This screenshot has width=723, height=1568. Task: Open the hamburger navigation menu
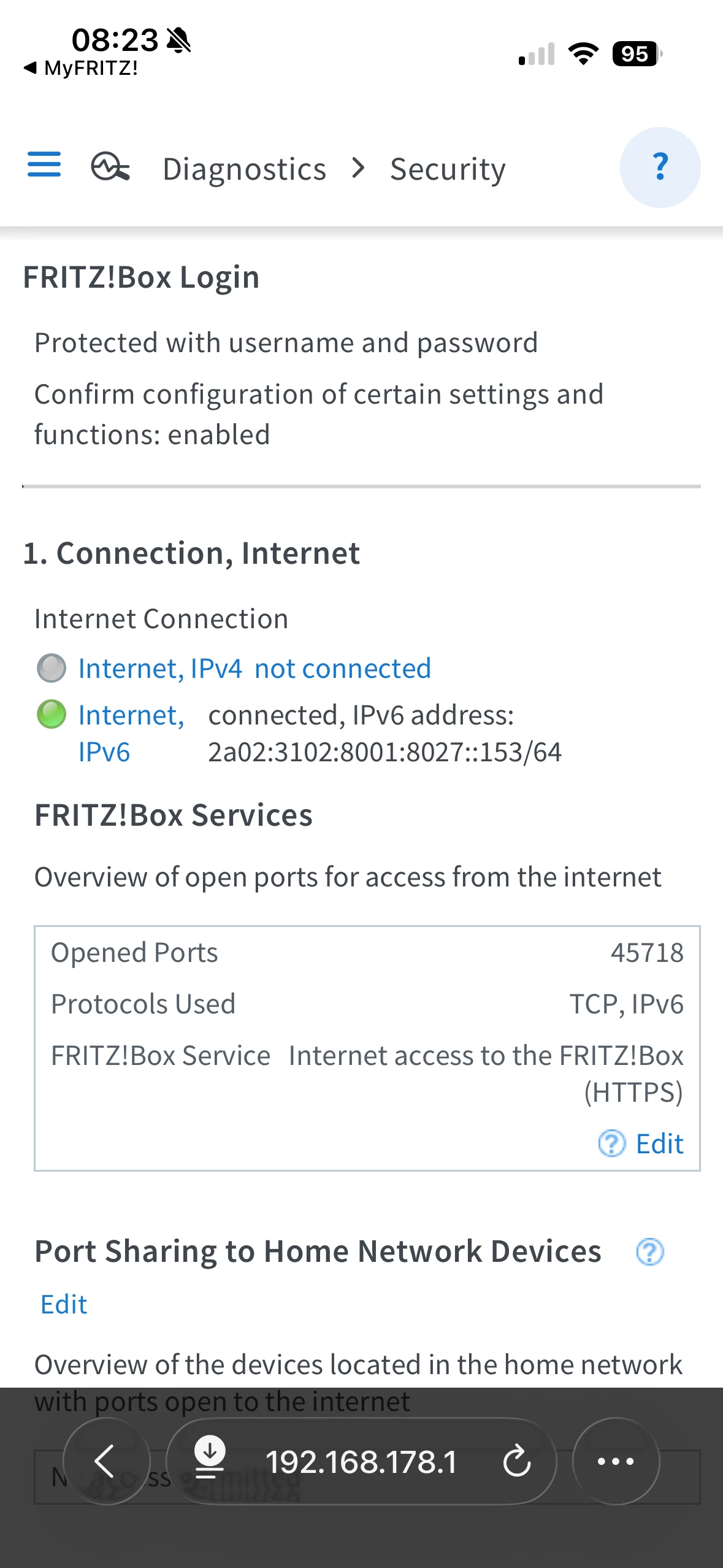pyautogui.click(x=44, y=165)
